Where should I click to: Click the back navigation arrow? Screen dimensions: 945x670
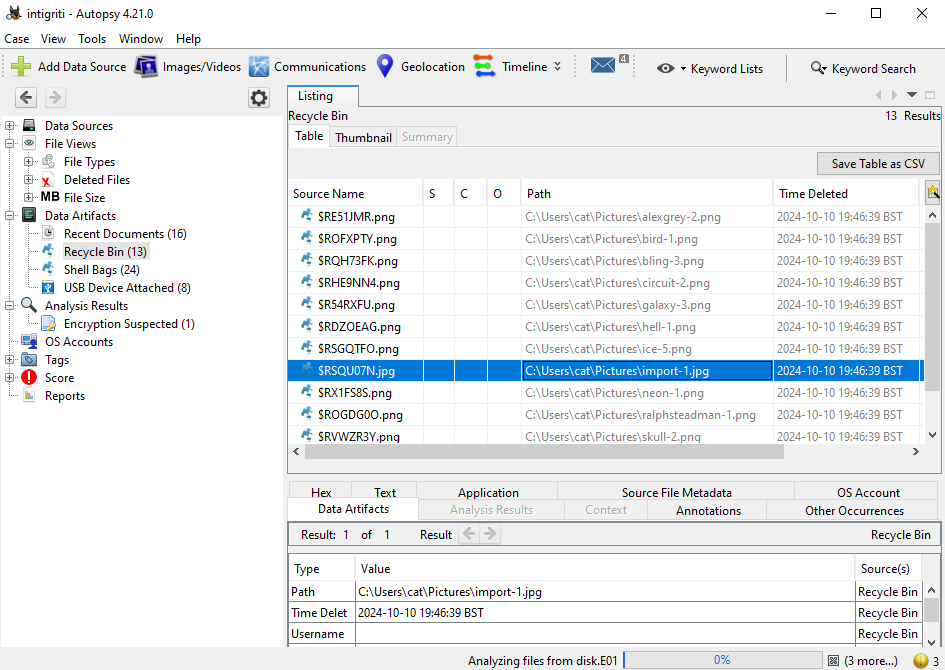coord(26,98)
